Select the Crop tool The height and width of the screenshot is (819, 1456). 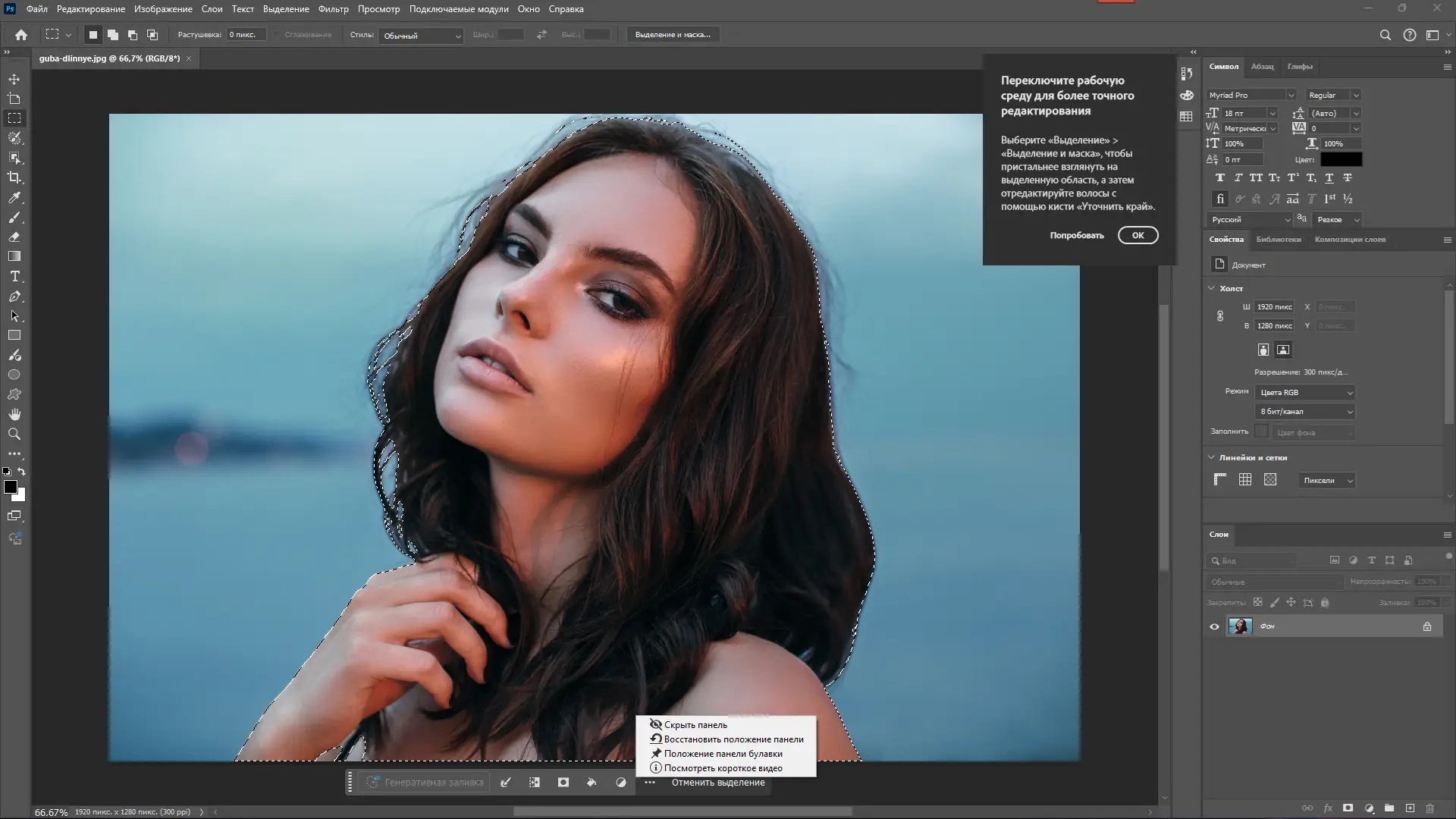(14, 177)
